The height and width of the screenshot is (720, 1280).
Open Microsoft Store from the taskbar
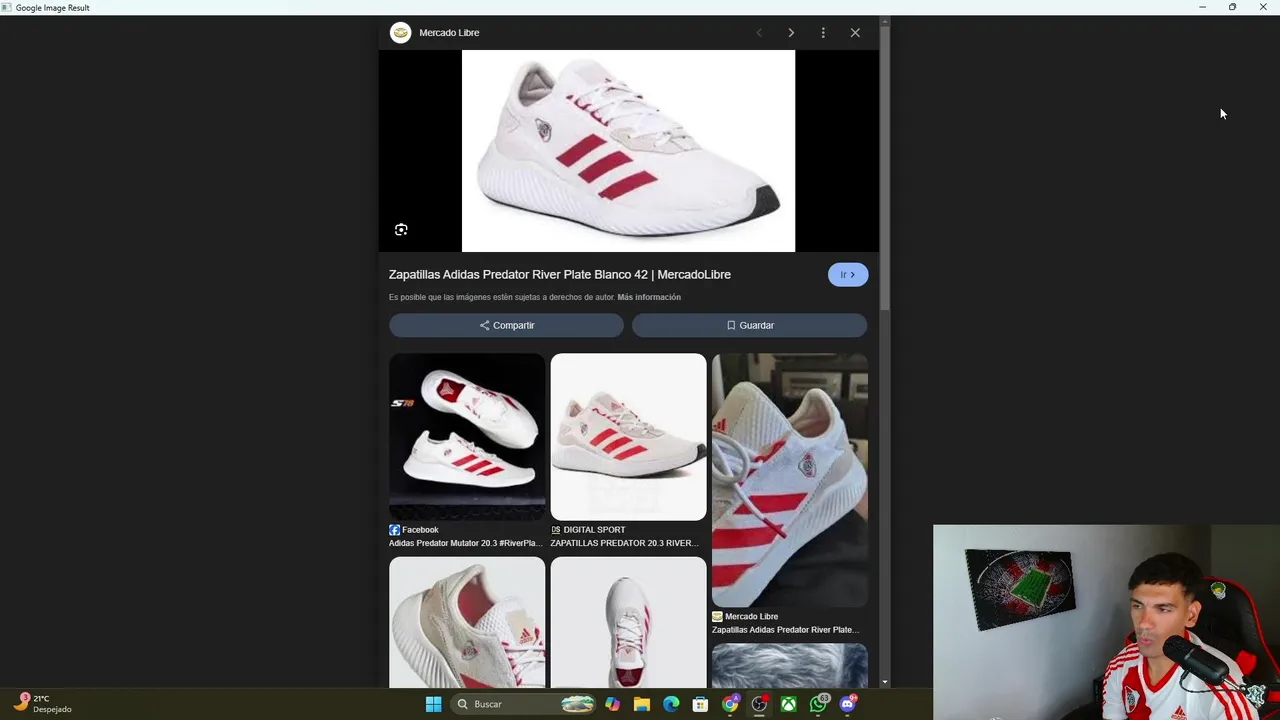(x=700, y=704)
